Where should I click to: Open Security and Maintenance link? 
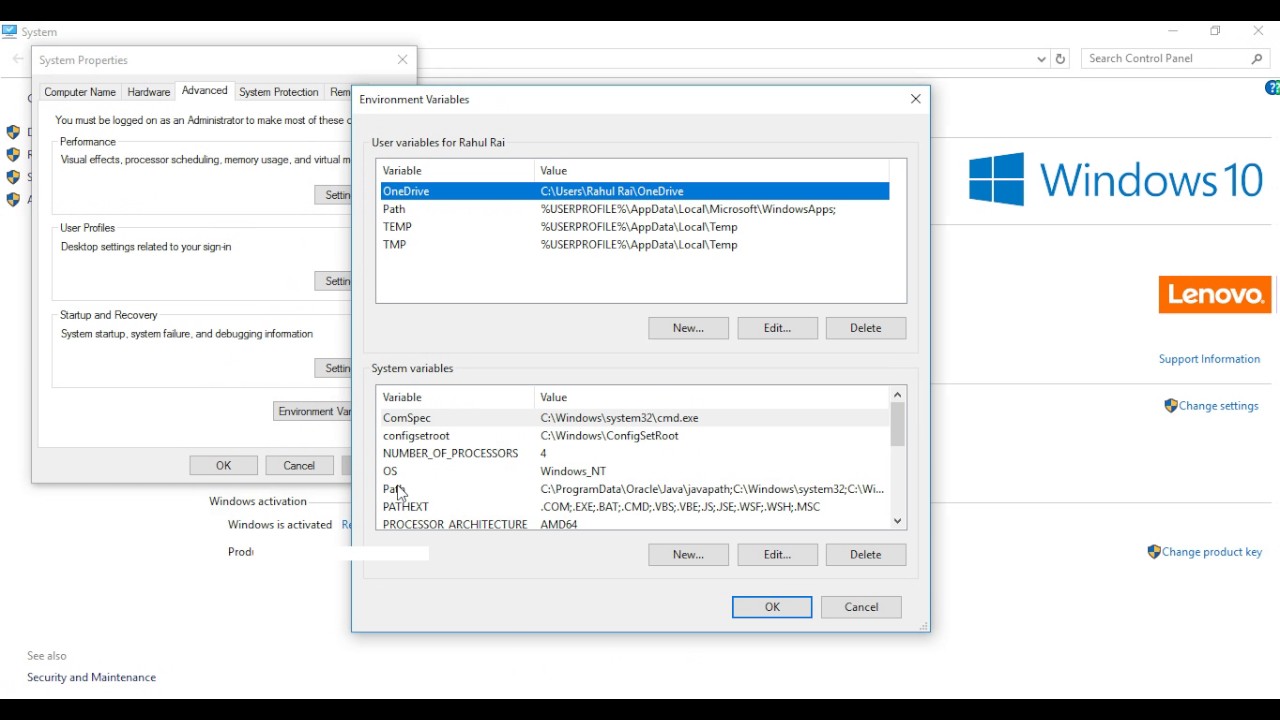[91, 678]
